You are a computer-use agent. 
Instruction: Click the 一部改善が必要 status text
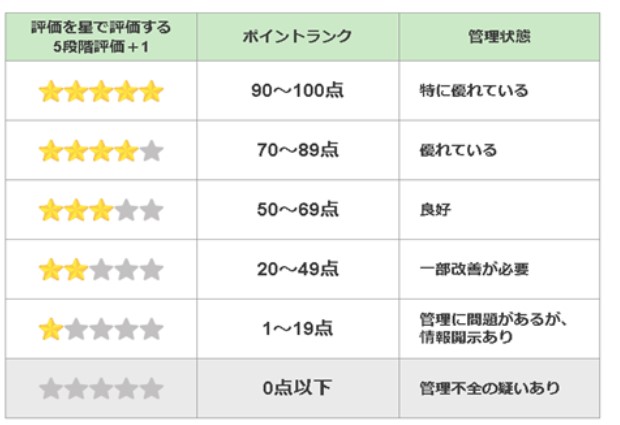(474, 269)
